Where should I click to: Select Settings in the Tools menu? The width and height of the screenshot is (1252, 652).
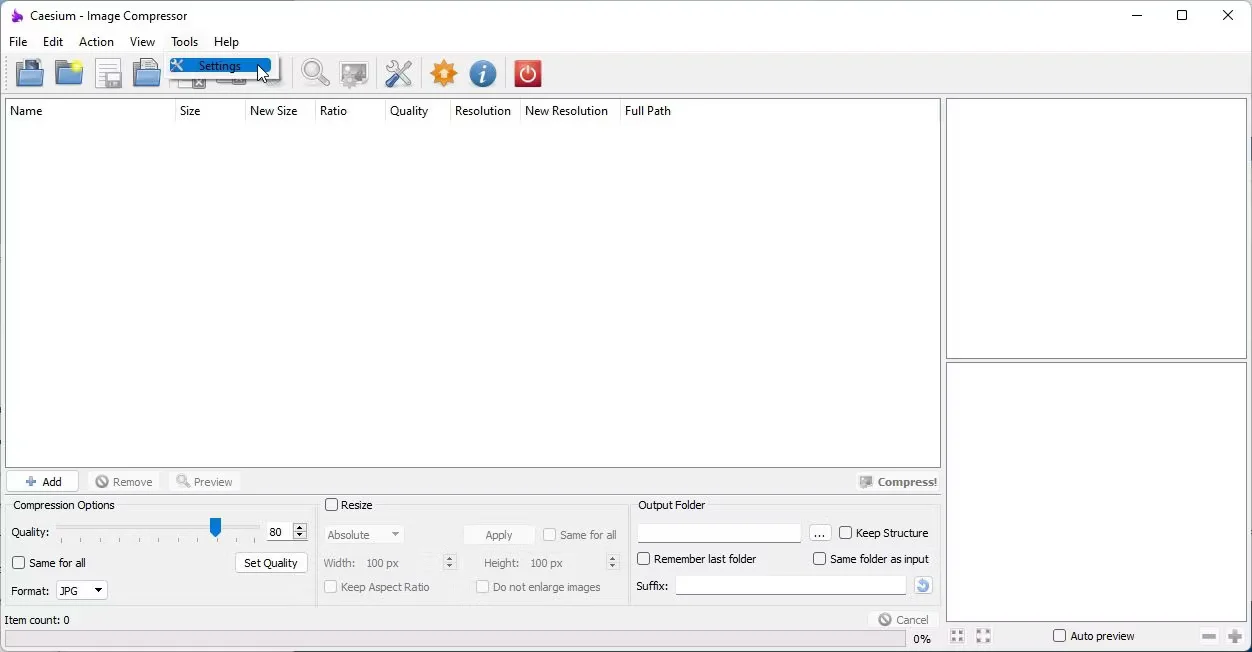pos(219,66)
